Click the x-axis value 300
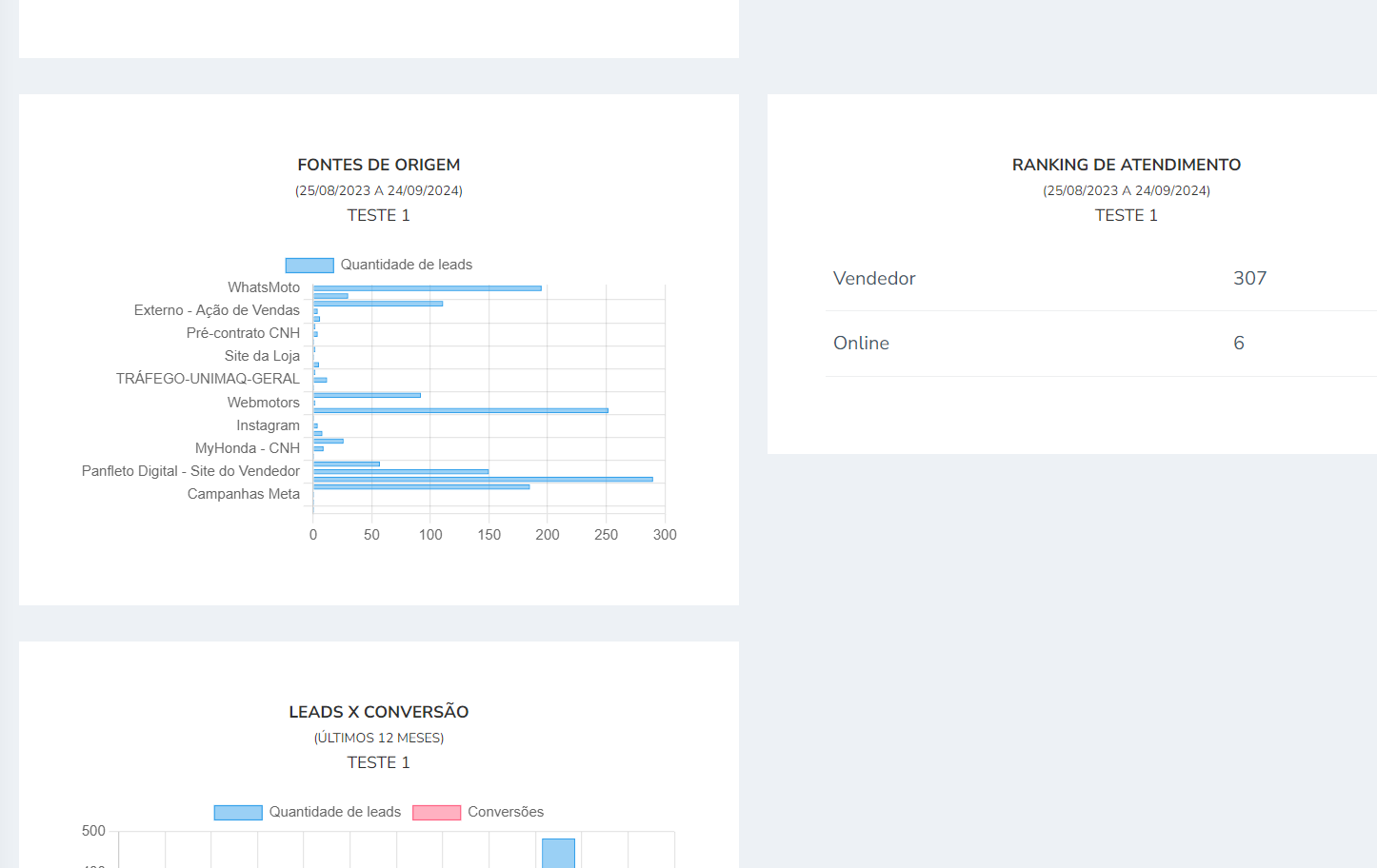This screenshot has height=868, width=1377. pyautogui.click(x=665, y=535)
